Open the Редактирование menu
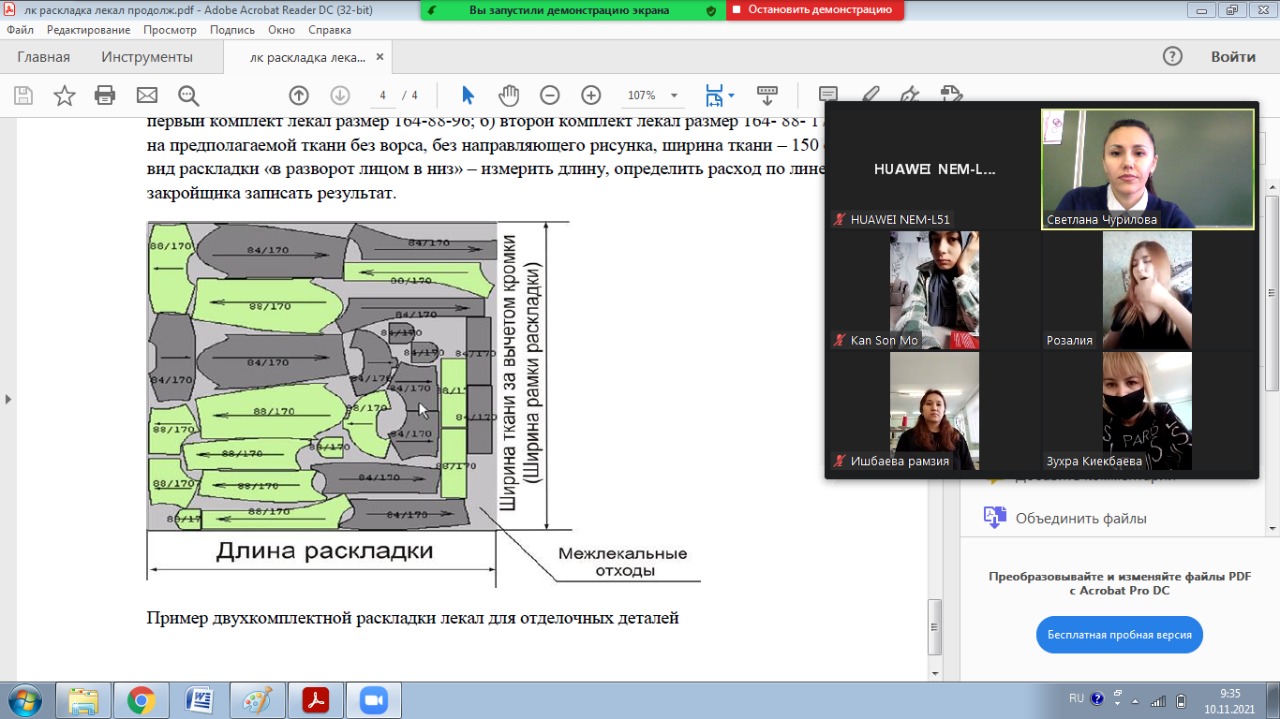Screen dimensions: 1280x719 pyautogui.click(x=89, y=30)
